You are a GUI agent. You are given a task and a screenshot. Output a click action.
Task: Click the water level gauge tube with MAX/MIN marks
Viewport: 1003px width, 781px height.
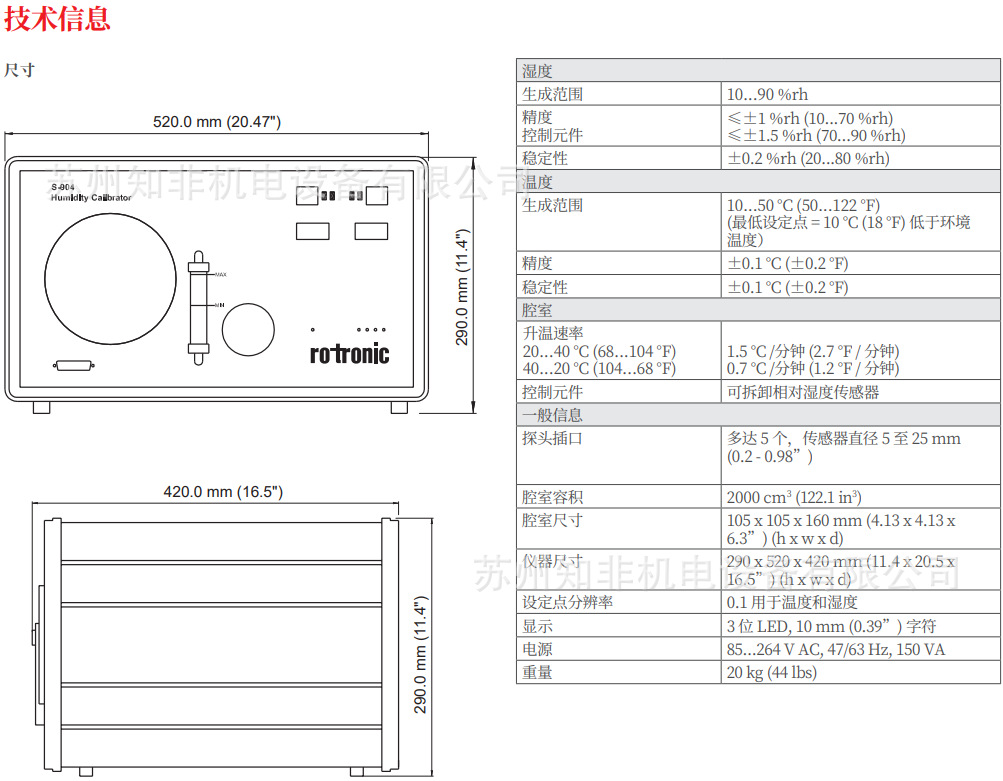[198, 308]
